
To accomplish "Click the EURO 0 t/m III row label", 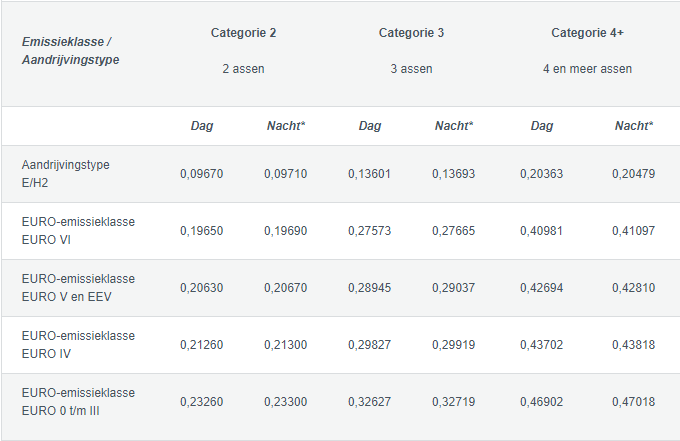I will (x=78, y=402).
